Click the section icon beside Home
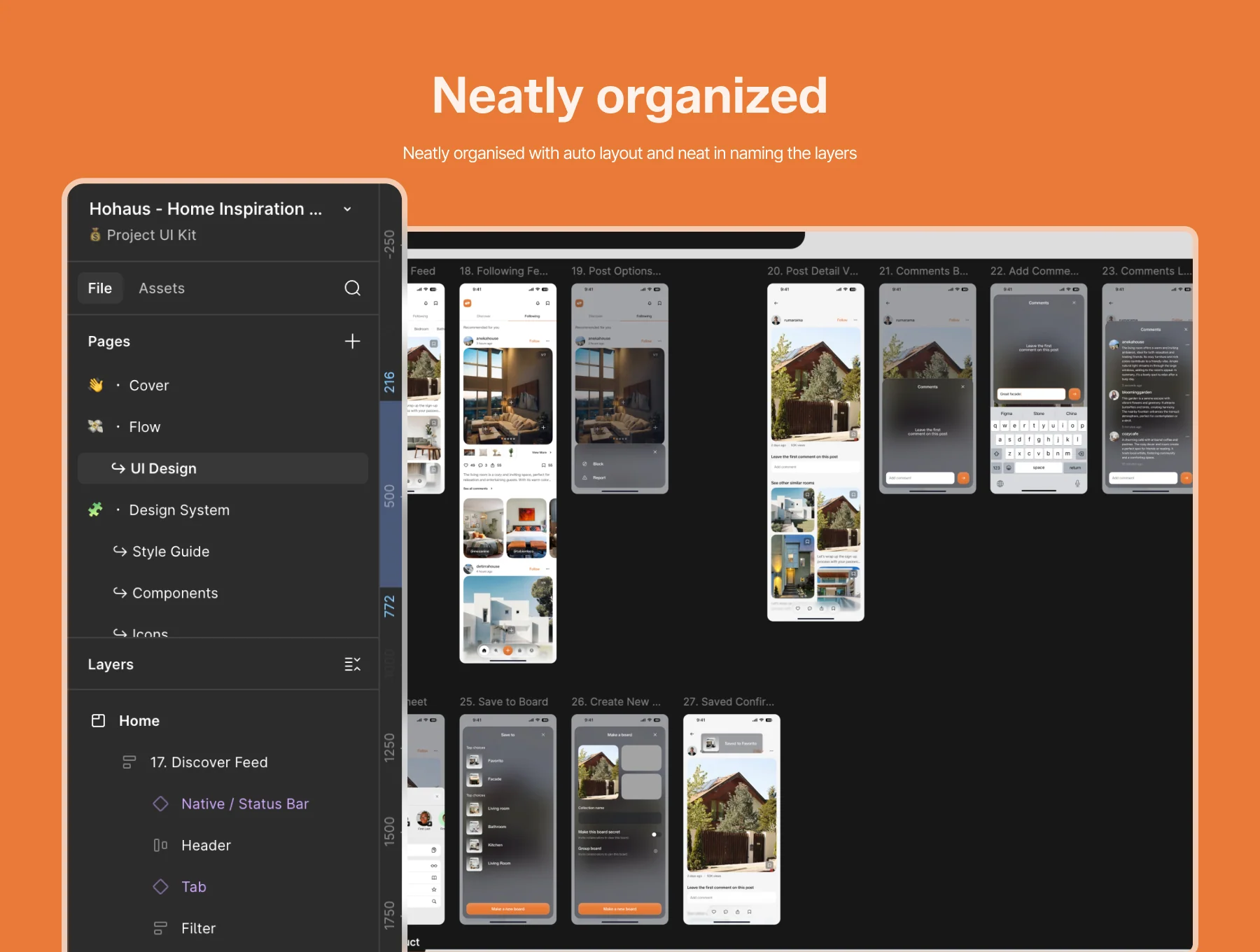 point(99,720)
